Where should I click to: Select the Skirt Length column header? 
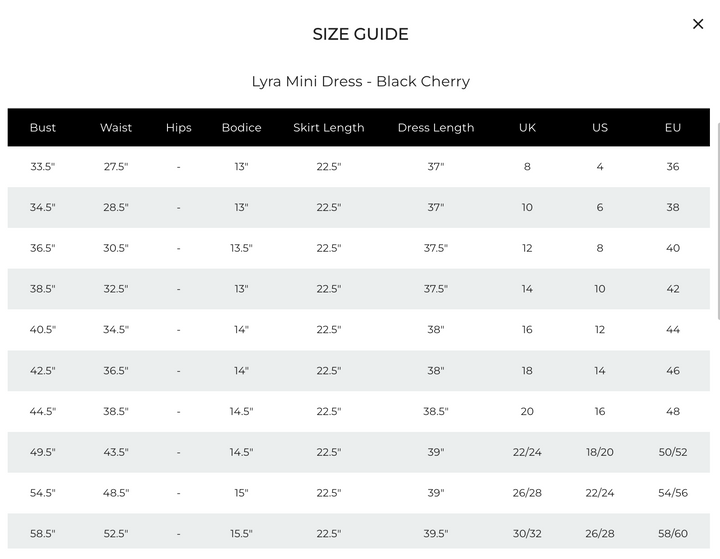(x=329, y=128)
